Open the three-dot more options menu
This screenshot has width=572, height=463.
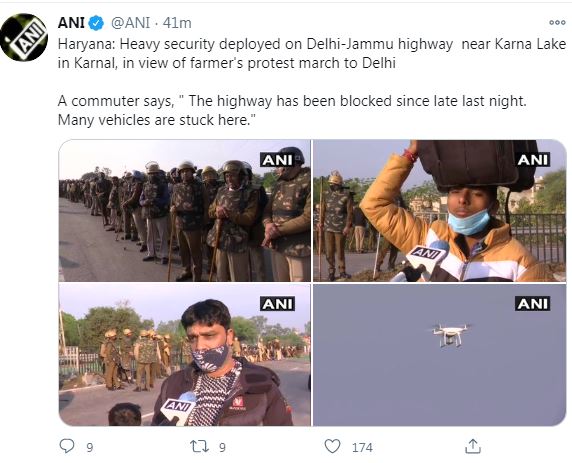tap(557, 22)
